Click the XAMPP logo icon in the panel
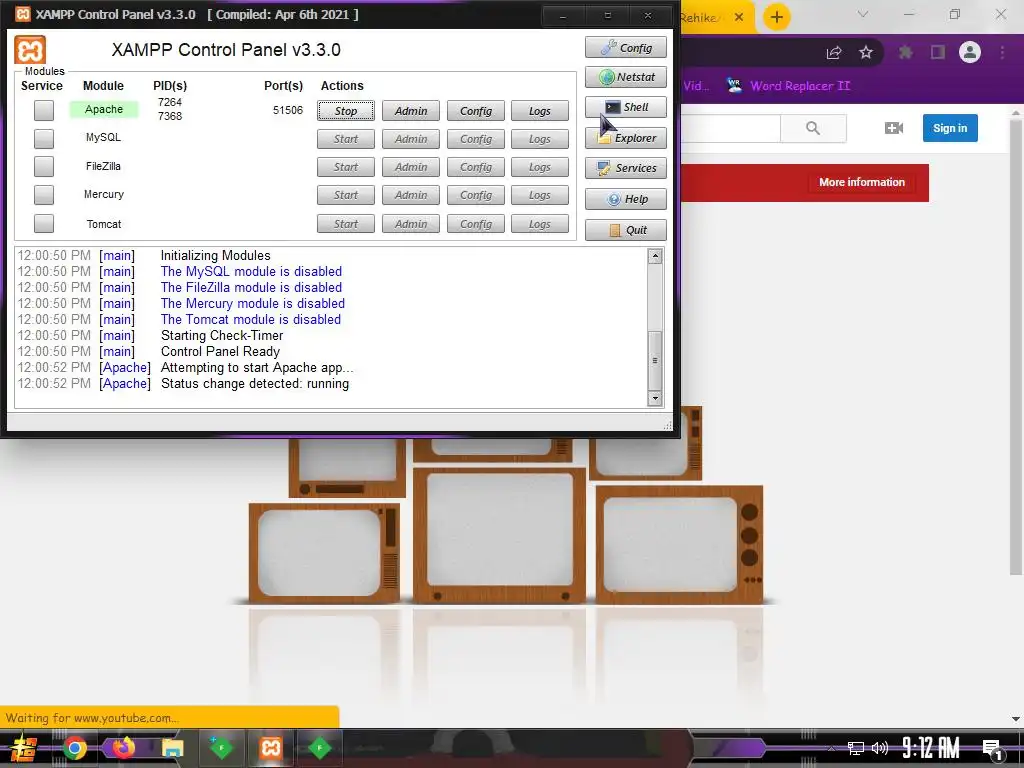Screen dimensions: 1024x768 tap(30, 50)
